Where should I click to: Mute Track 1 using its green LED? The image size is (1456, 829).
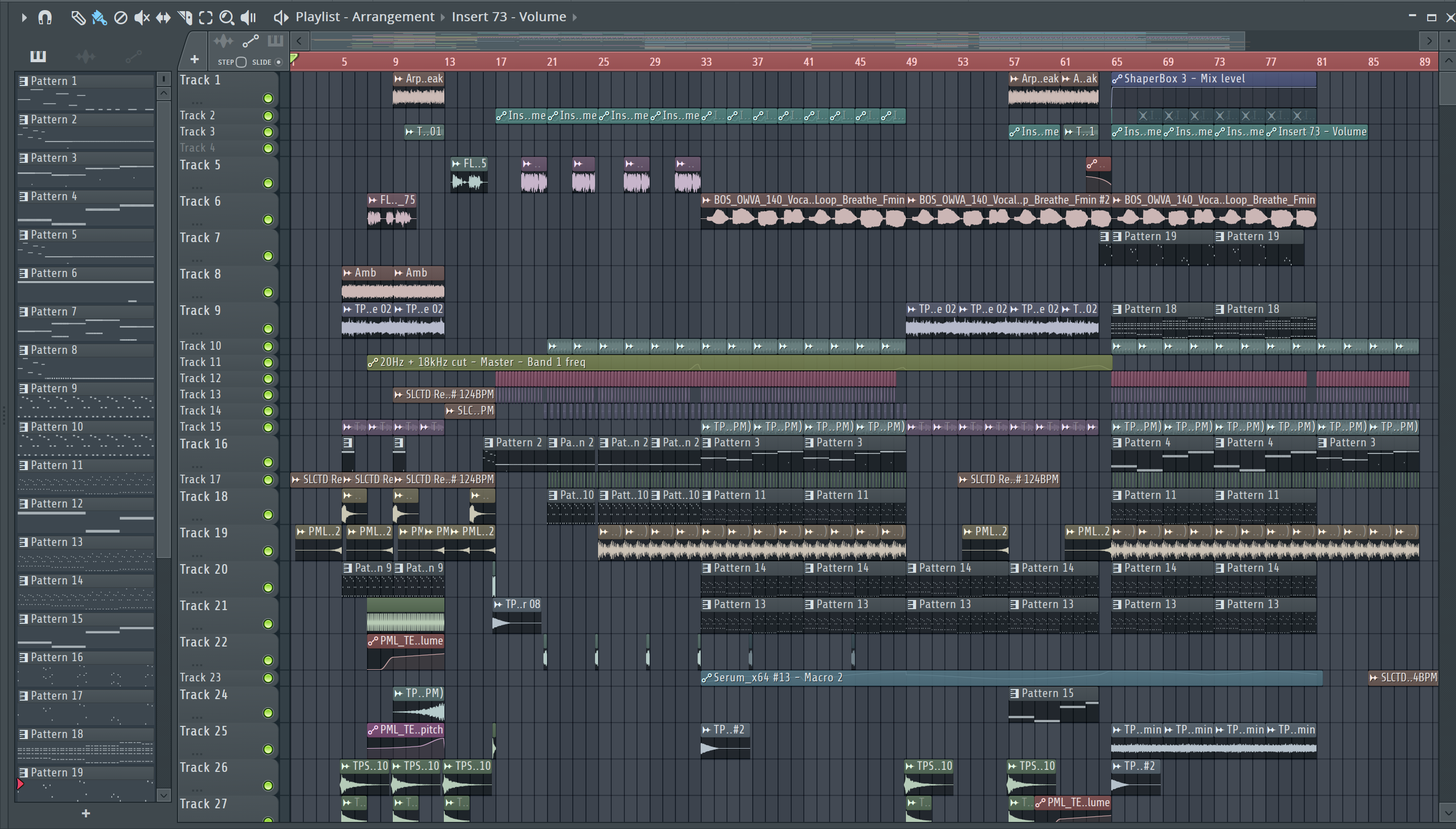pyautogui.click(x=267, y=99)
